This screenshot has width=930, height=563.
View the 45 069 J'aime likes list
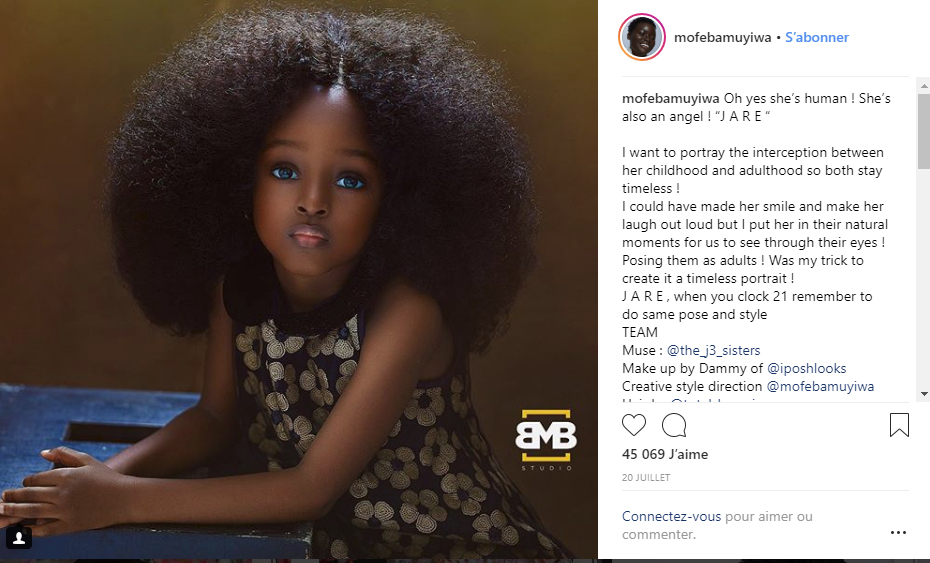(665, 454)
